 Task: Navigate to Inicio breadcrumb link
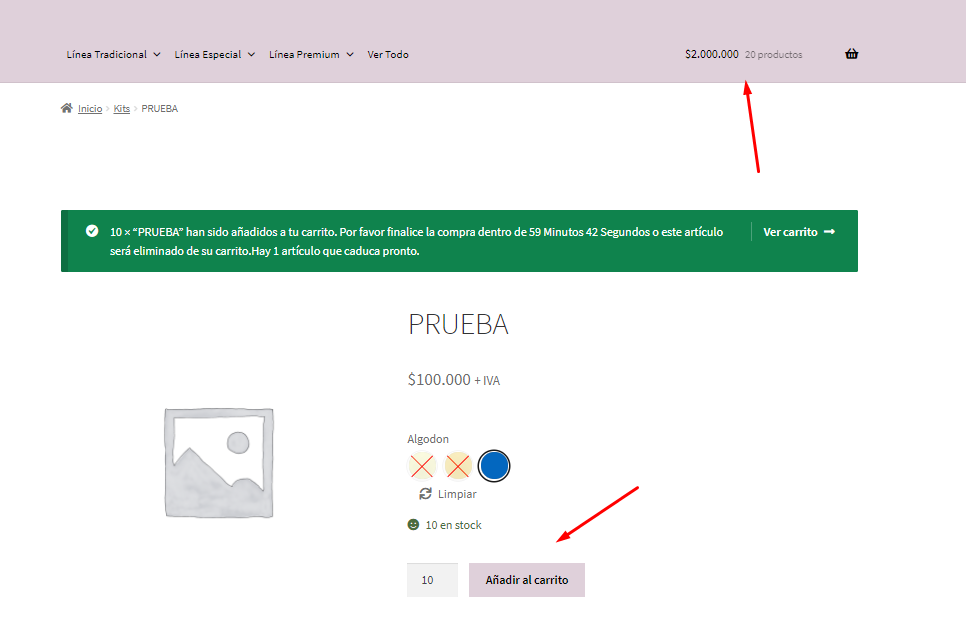pos(90,108)
